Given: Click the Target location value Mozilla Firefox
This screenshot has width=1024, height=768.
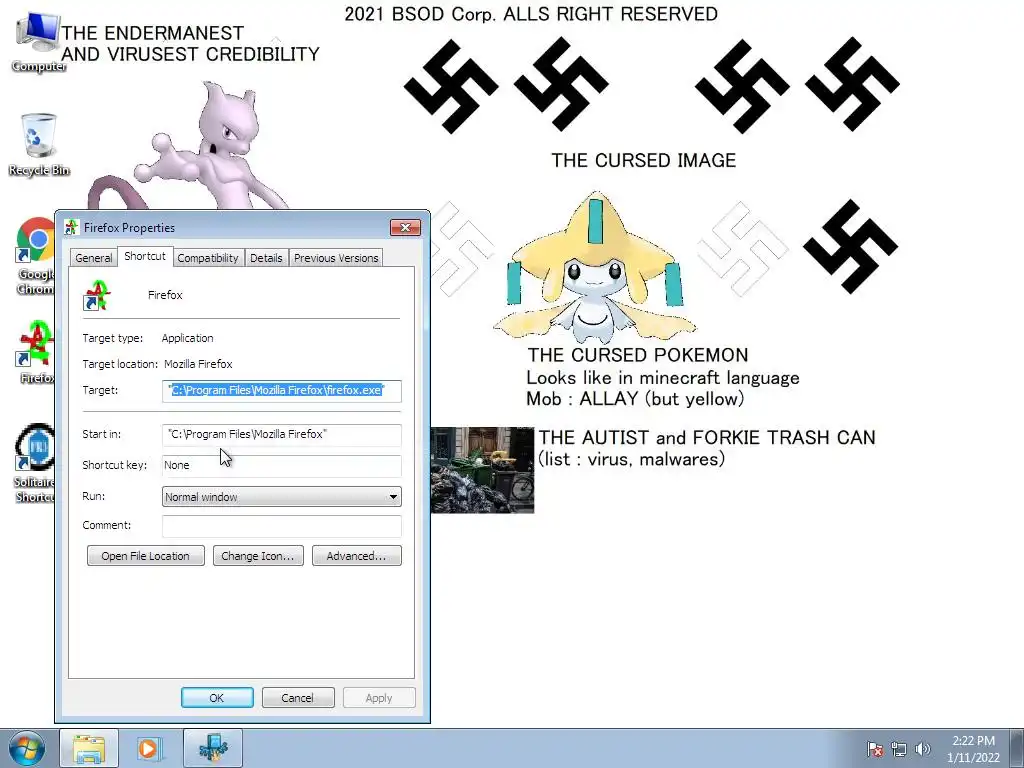Looking at the screenshot, I should click(x=198, y=364).
